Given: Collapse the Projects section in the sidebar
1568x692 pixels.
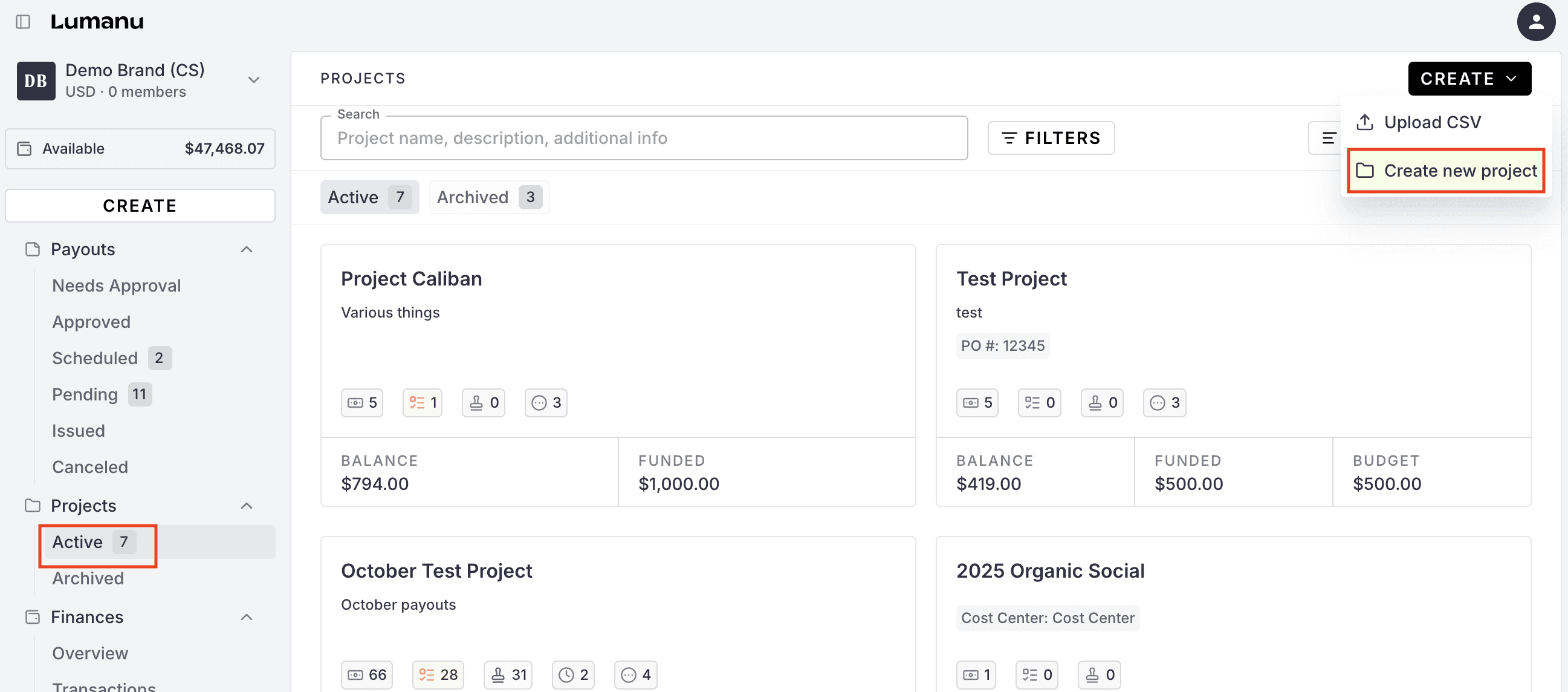Looking at the screenshot, I should 247,506.
